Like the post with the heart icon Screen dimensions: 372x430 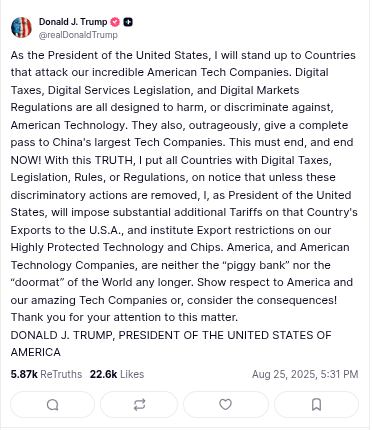(x=226, y=405)
